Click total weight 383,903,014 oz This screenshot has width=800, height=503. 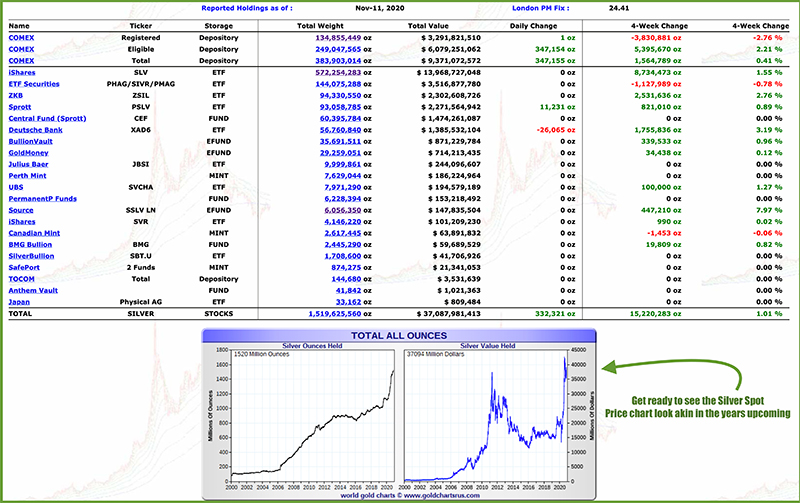(338, 61)
